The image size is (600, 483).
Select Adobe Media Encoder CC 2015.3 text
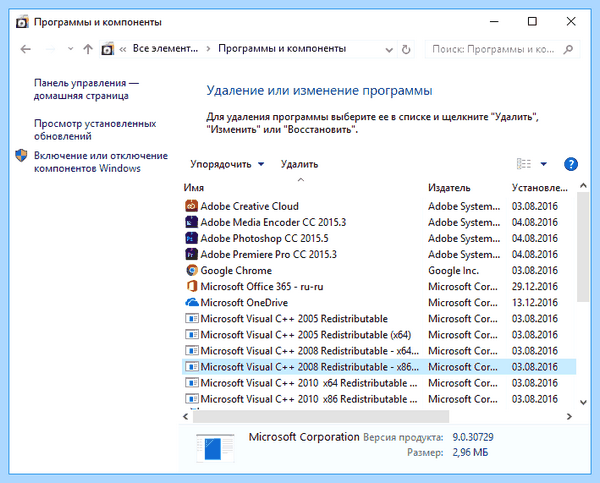pyautogui.click(x=273, y=222)
